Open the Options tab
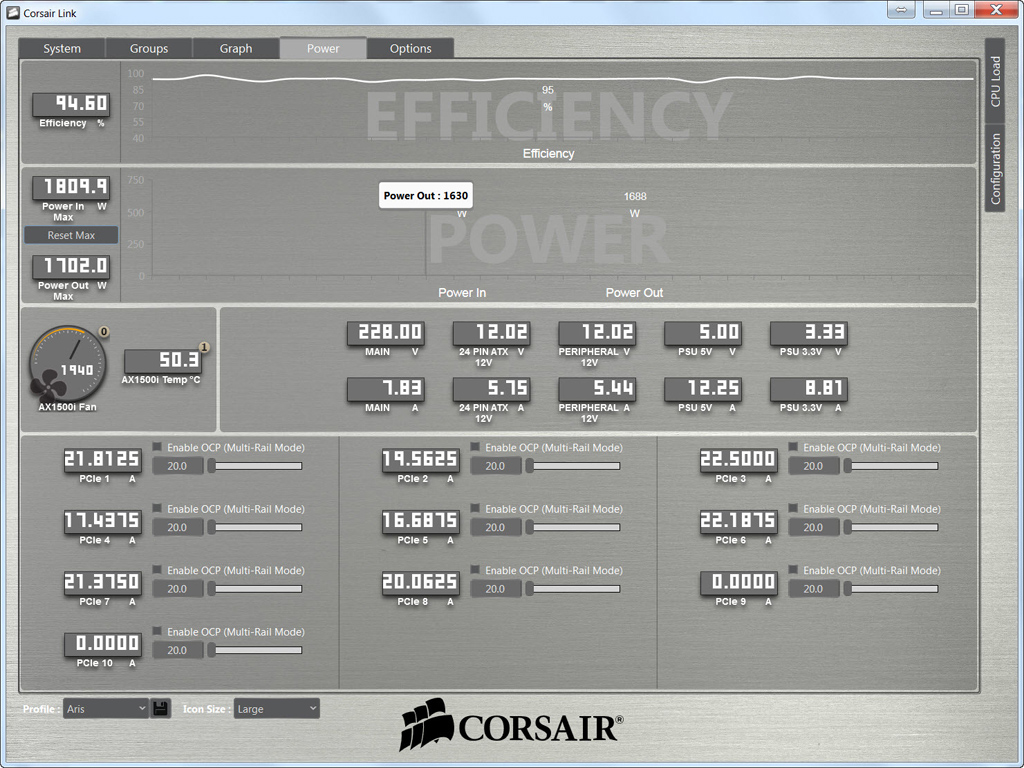Image resolution: width=1024 pixels, height=768 pixels. pyautogui.click(x=411, y=48)
